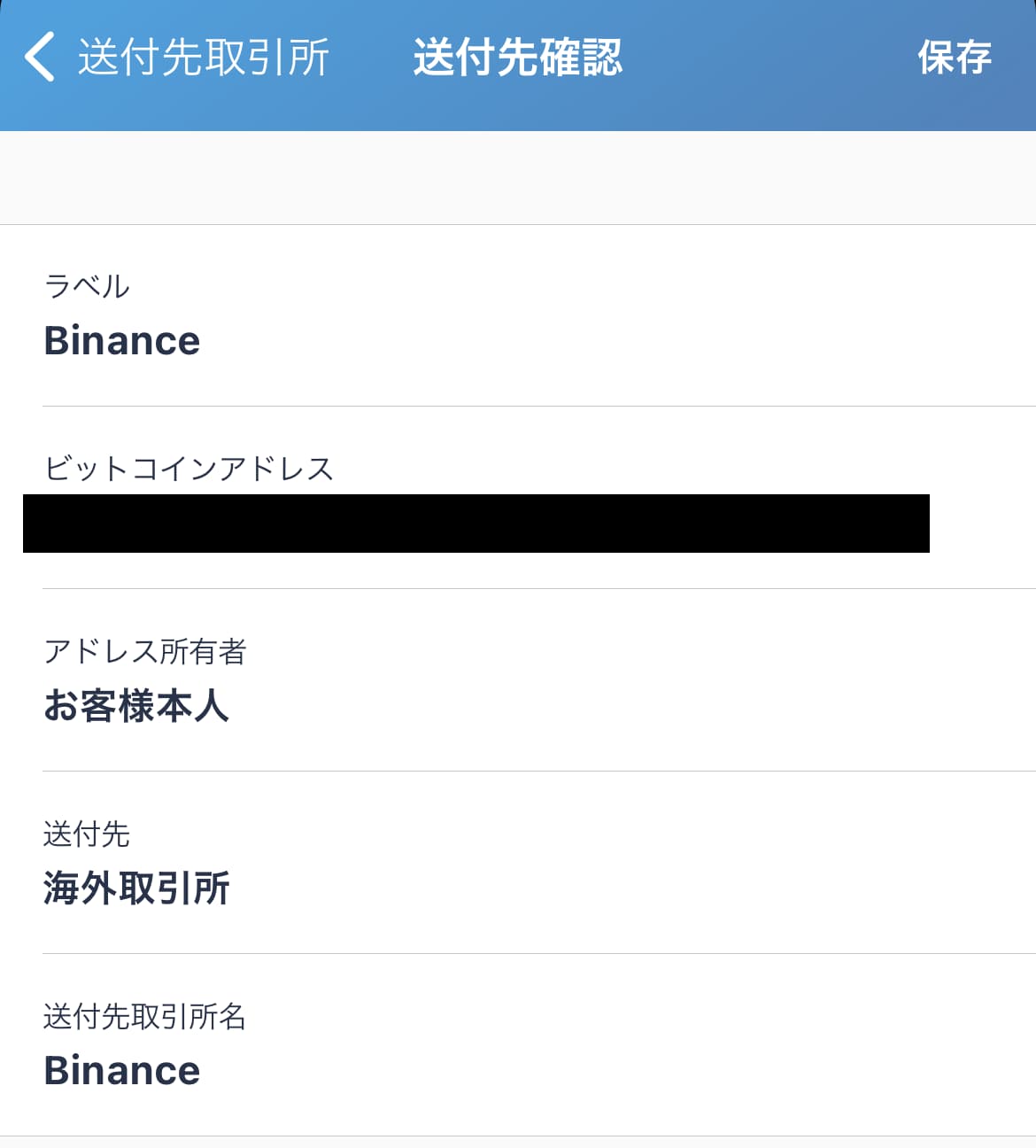Select the 送付先 field heading
The width and height of the screenshot is (1036, 1148).
click(x=87, y=834)
